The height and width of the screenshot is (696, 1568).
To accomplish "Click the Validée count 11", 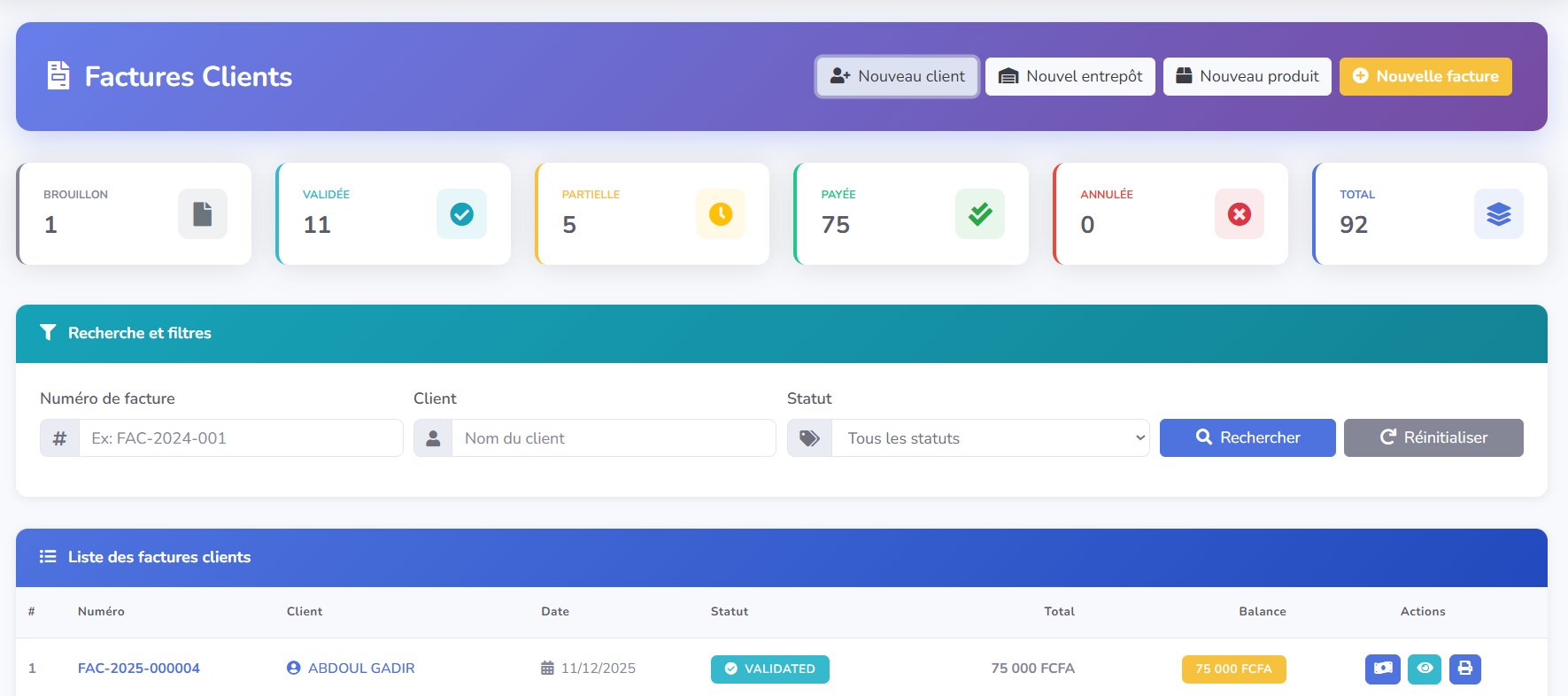I will click(317, 225).
